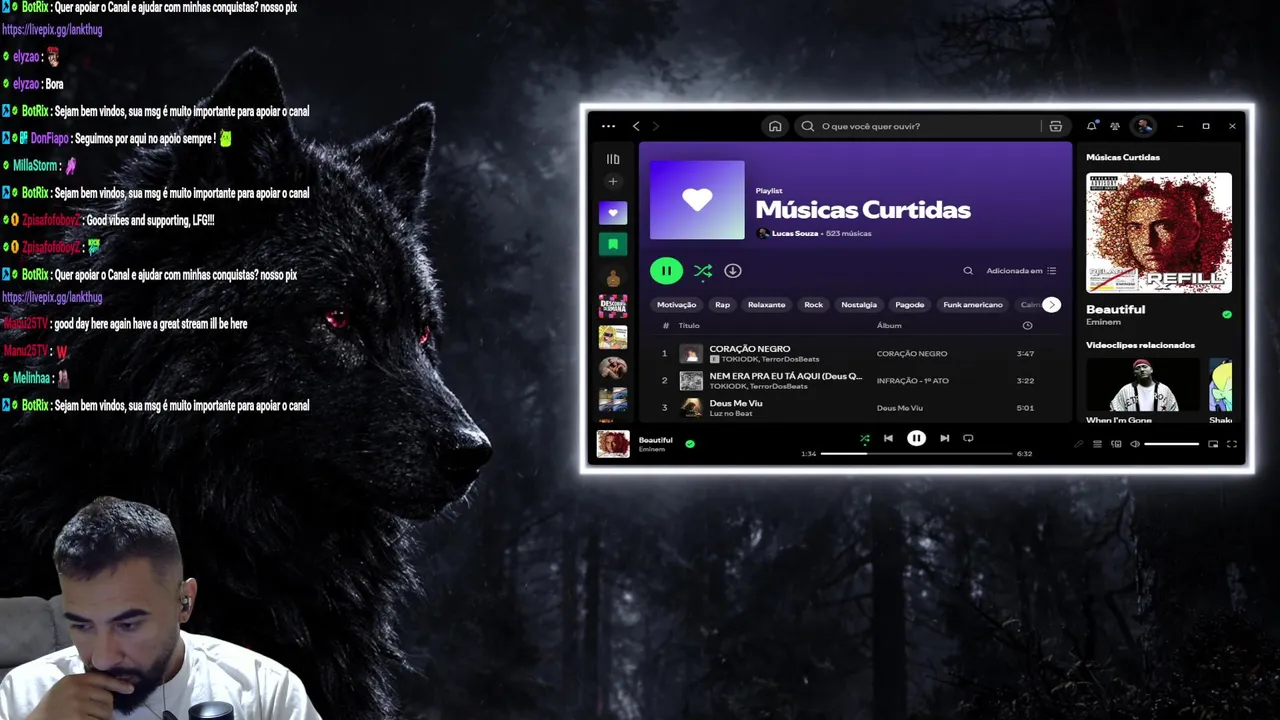The image size is (1280, 720).
Task: Filter by Motivação chip
Action: tap(677, 305)
